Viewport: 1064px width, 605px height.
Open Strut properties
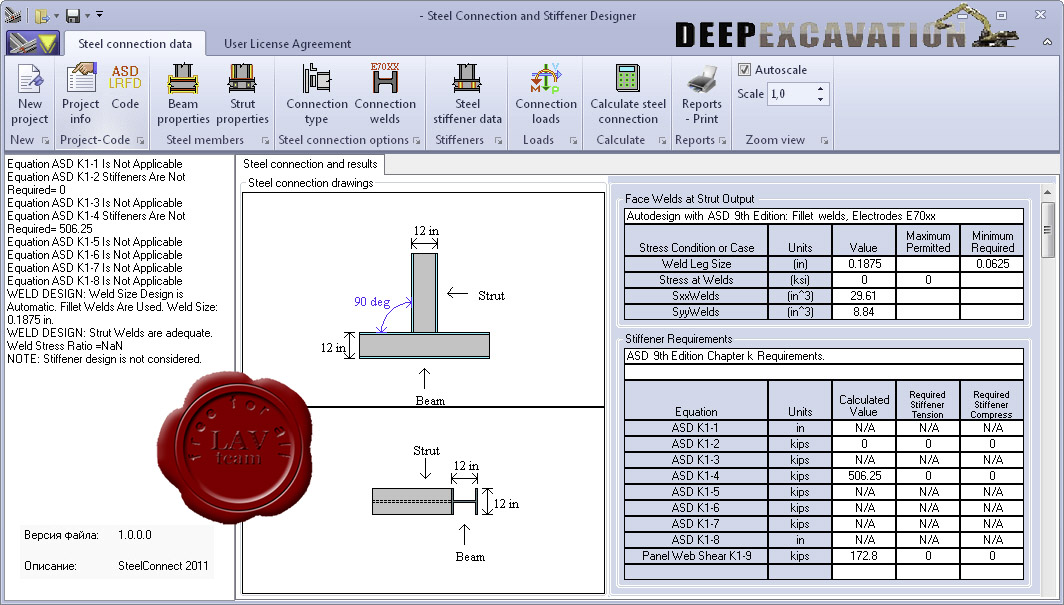[242, 94]
